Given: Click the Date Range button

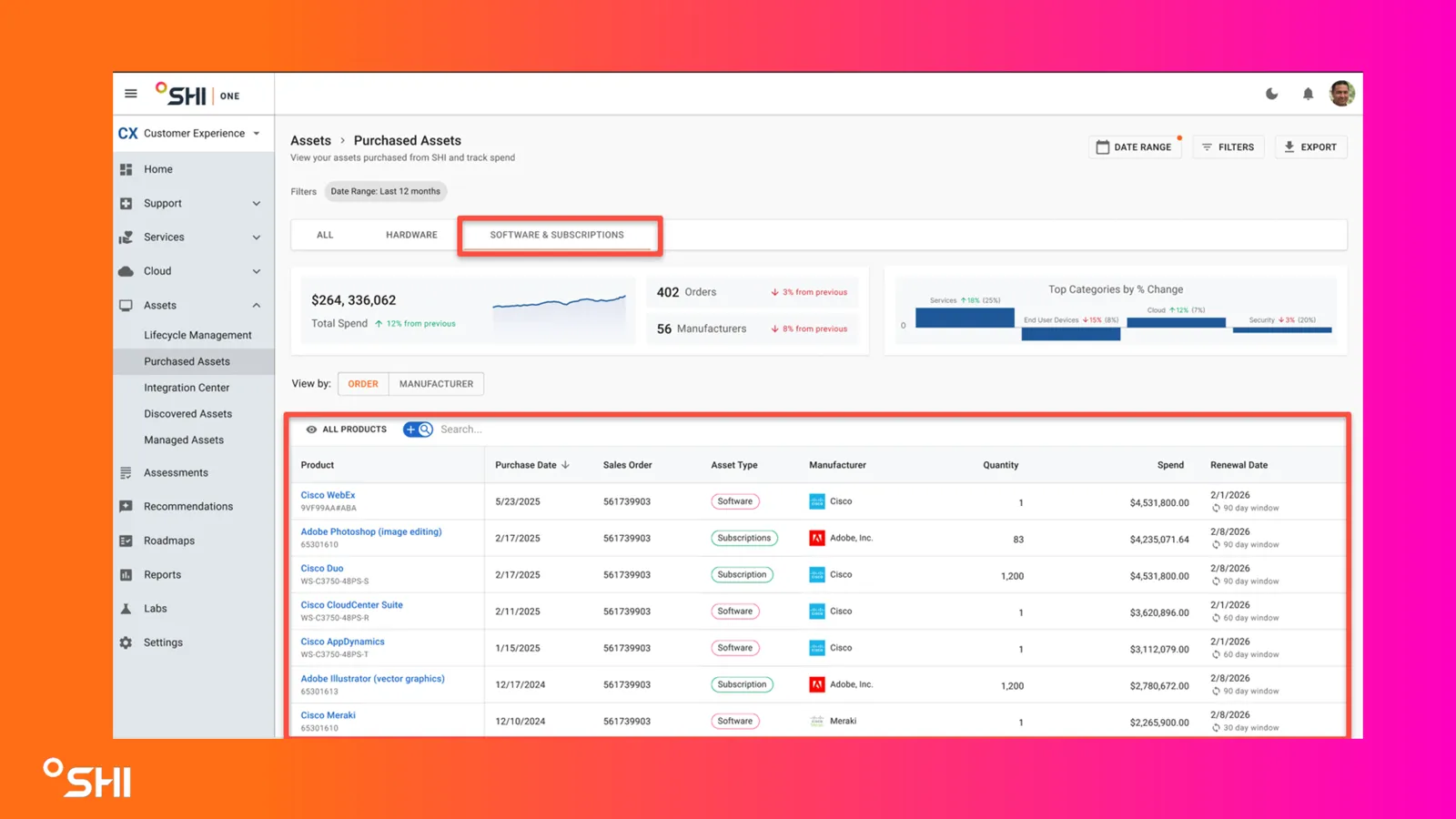Looking at the screenshot, I should coord(1134,147).
